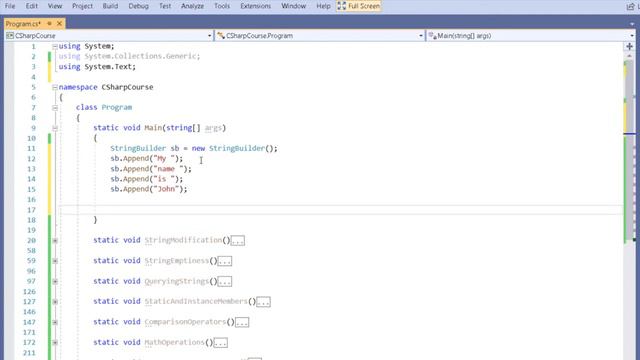The width and height of the screenshot is (640, 360).
Task: Collapse the Main method block
Action: pyautogui.click(x=55, y=128)
